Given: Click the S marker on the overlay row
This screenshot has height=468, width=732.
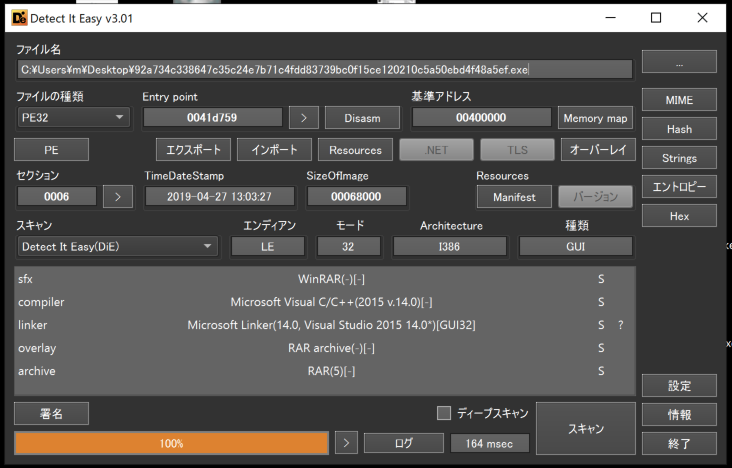Looking at the screenshot, I should [x=601, y=348].
